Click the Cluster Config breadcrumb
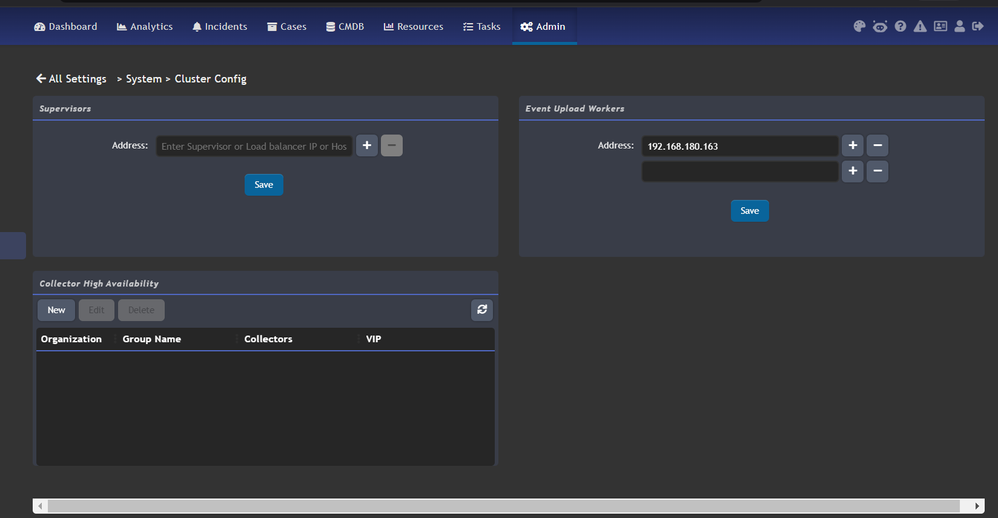 click(211, 78)
